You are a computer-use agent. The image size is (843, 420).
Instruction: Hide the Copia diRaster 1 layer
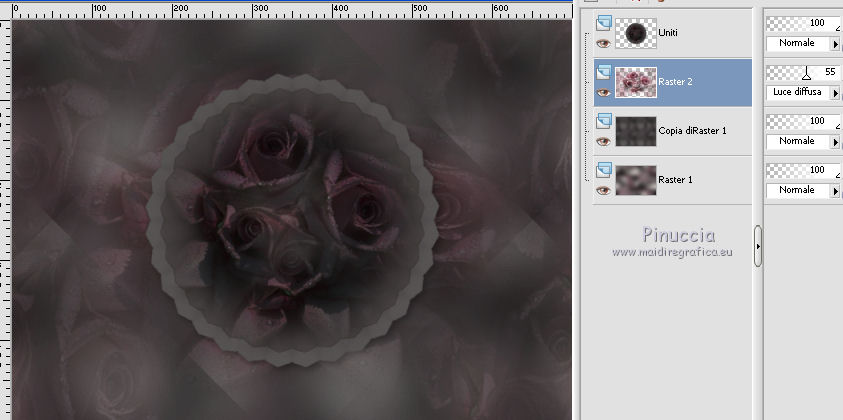click(602, 141)
